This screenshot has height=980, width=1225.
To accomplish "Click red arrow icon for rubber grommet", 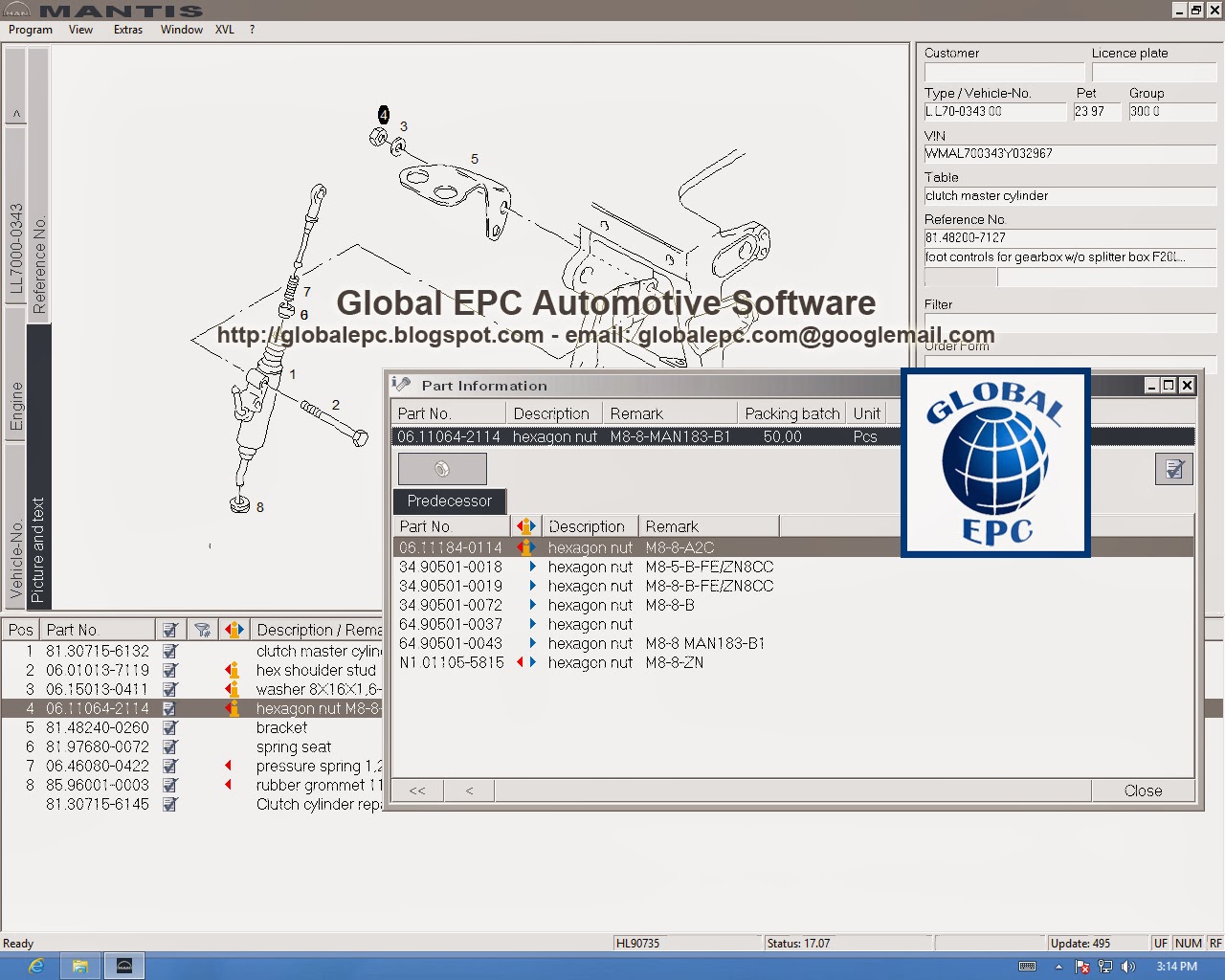I will [228, 785].
